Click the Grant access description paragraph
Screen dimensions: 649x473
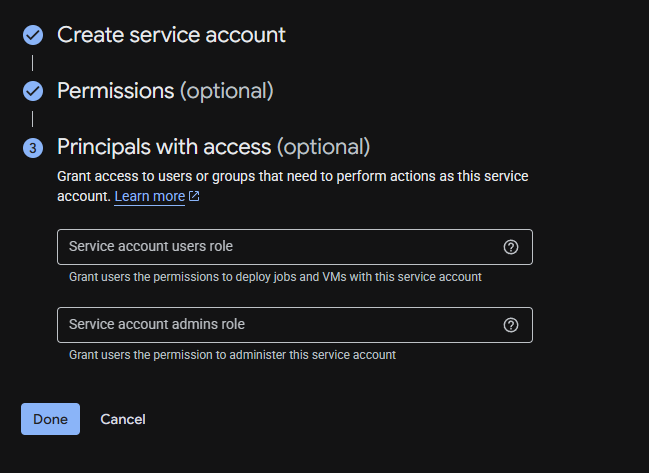click(292, 177)
